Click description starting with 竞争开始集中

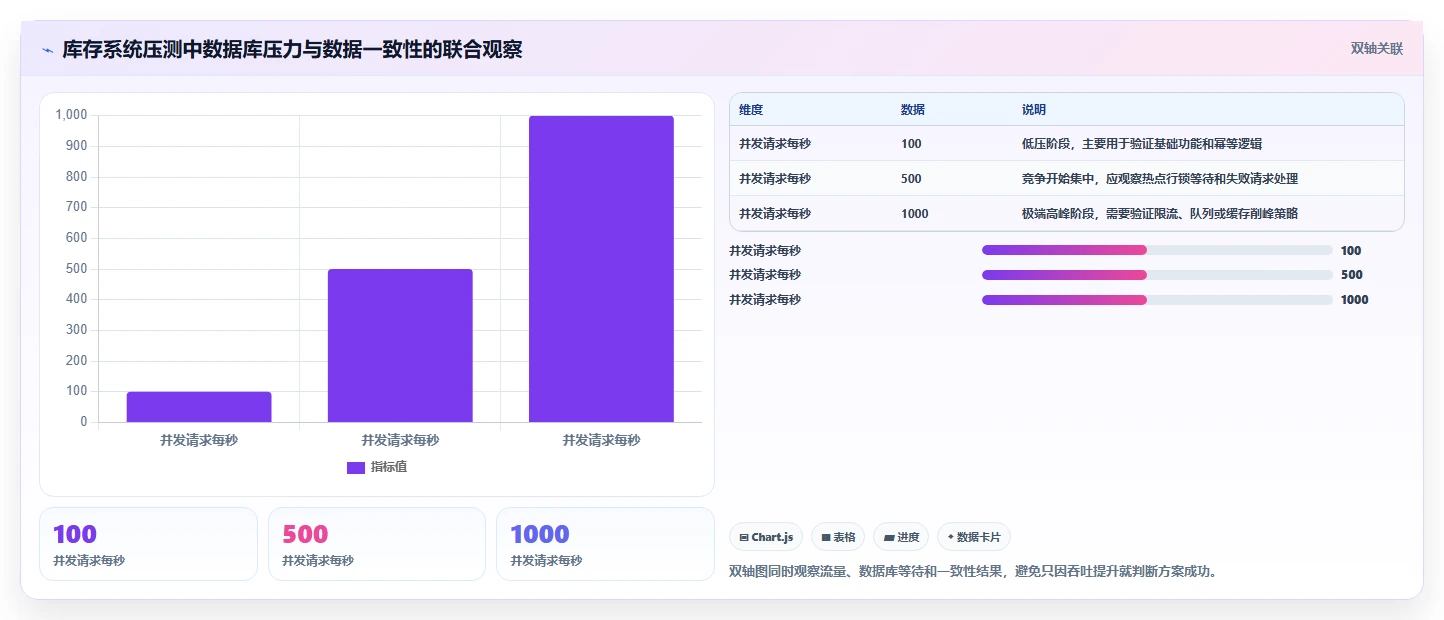coord(1160,179)
